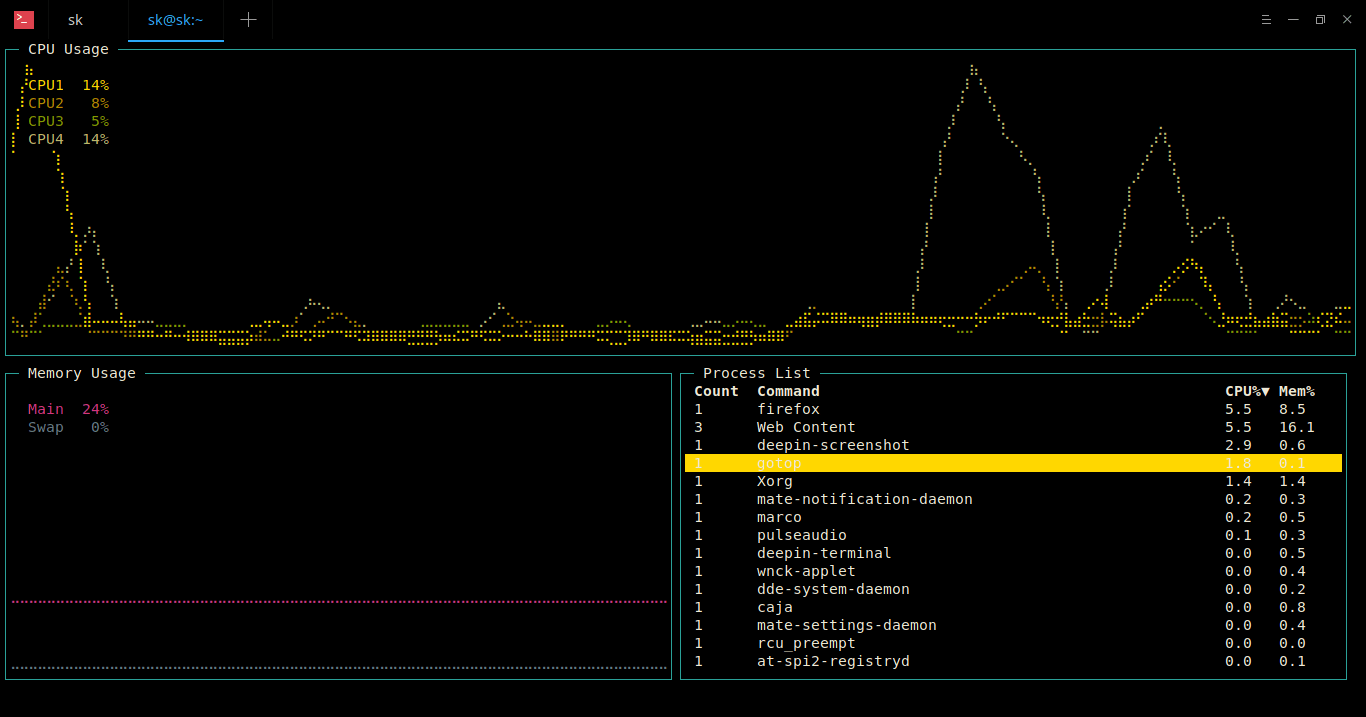
Task: Select the sk@sk:~ tab
Action: (175, 20)
